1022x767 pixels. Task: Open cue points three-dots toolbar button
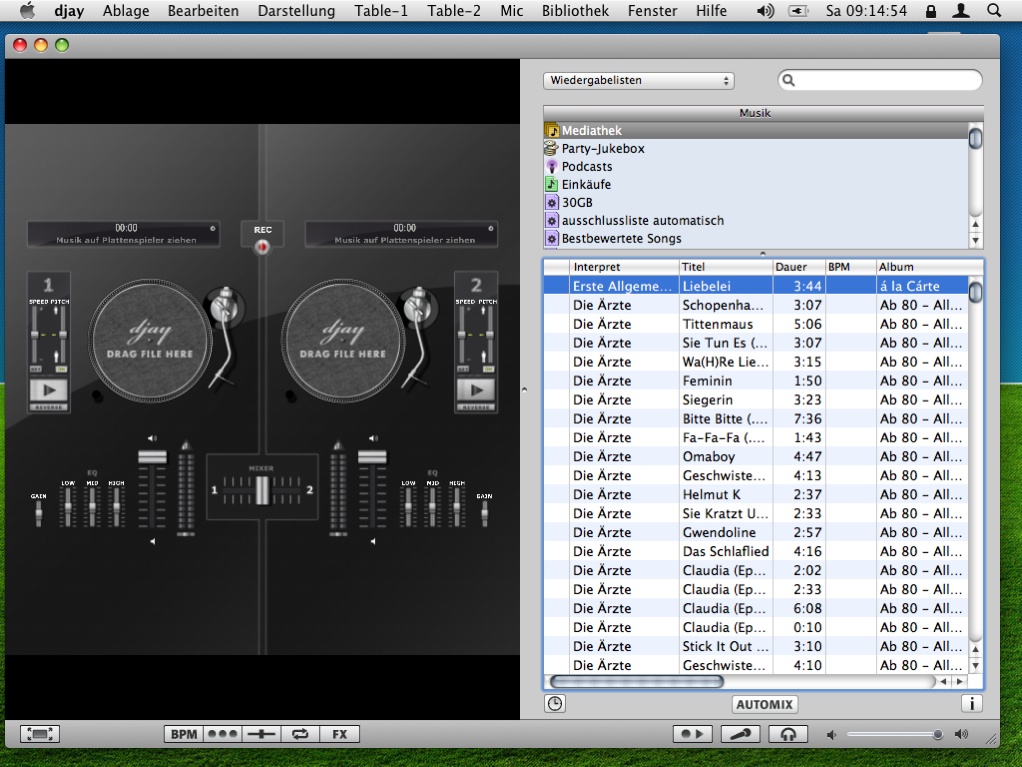point(222,734)
